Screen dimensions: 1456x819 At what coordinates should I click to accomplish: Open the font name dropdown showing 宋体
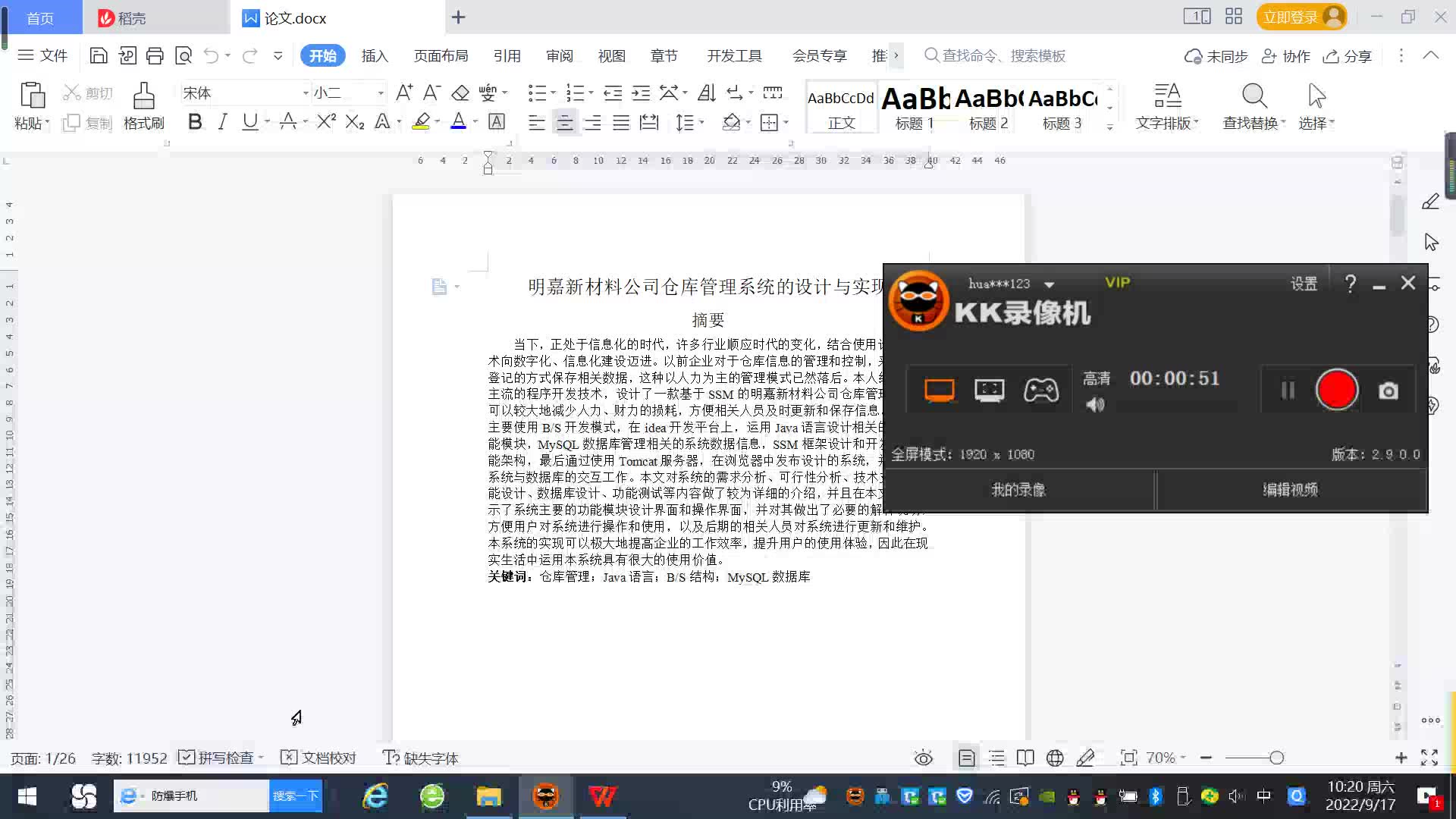coord(306,93)
